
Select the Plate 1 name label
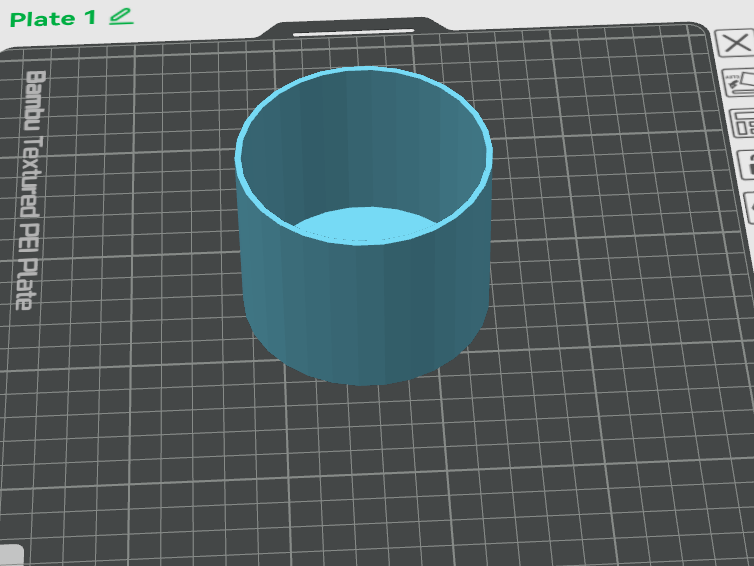coord(52,19)
